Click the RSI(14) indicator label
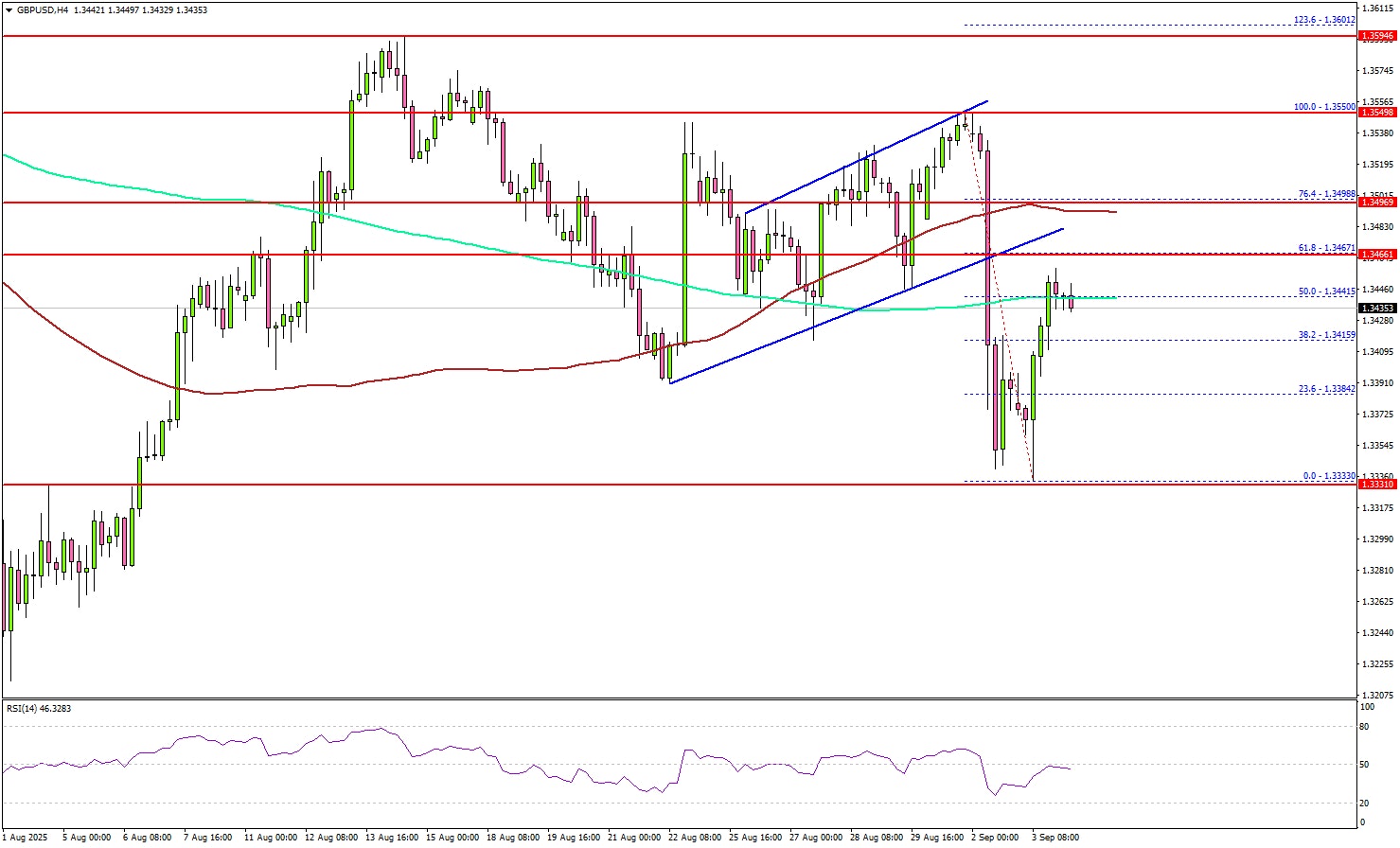The height and width of the screenshot is (848, 1400). 39,708
